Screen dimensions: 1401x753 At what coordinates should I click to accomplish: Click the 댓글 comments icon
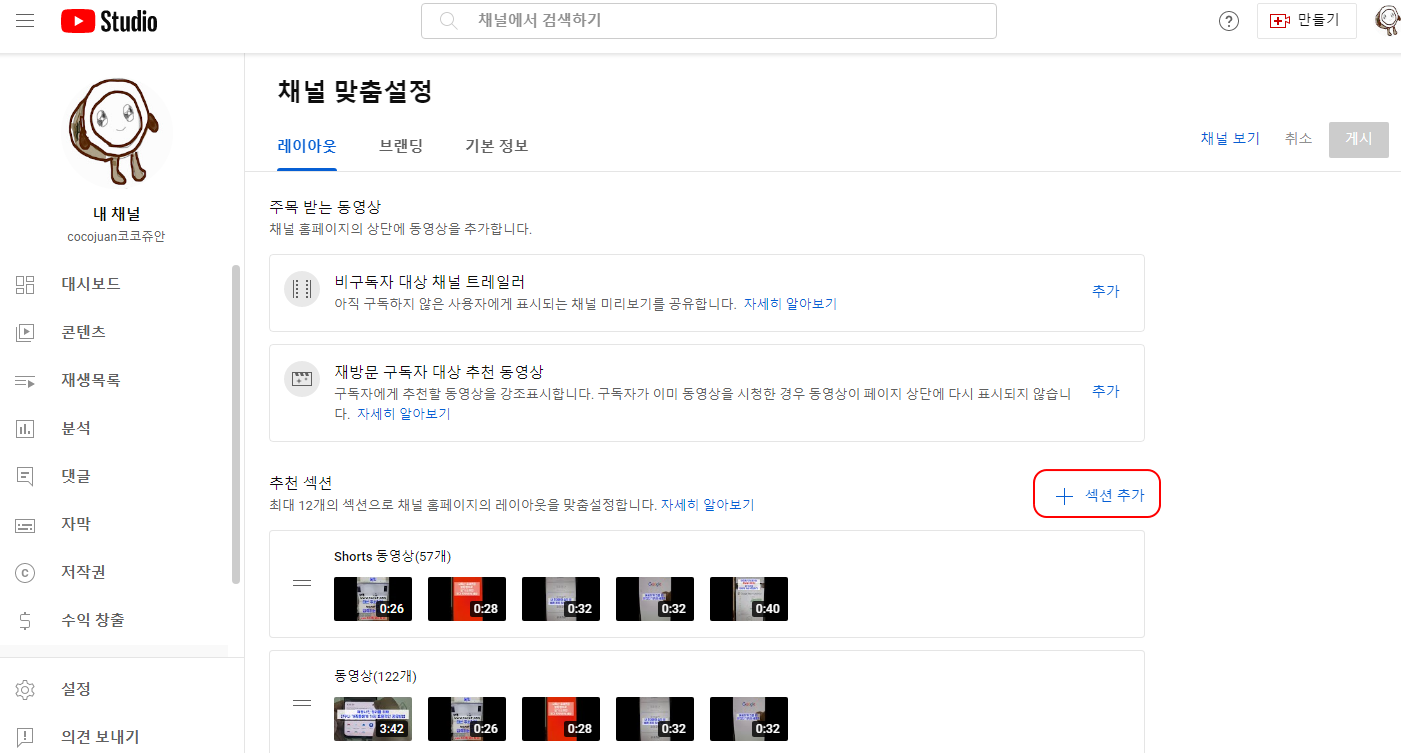(x=26, y=476)
